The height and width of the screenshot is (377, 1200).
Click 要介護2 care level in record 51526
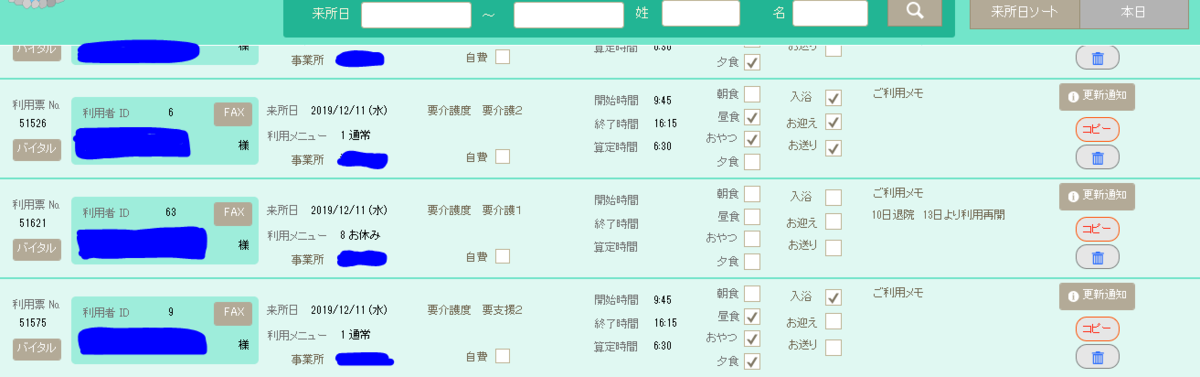(502, 111)
